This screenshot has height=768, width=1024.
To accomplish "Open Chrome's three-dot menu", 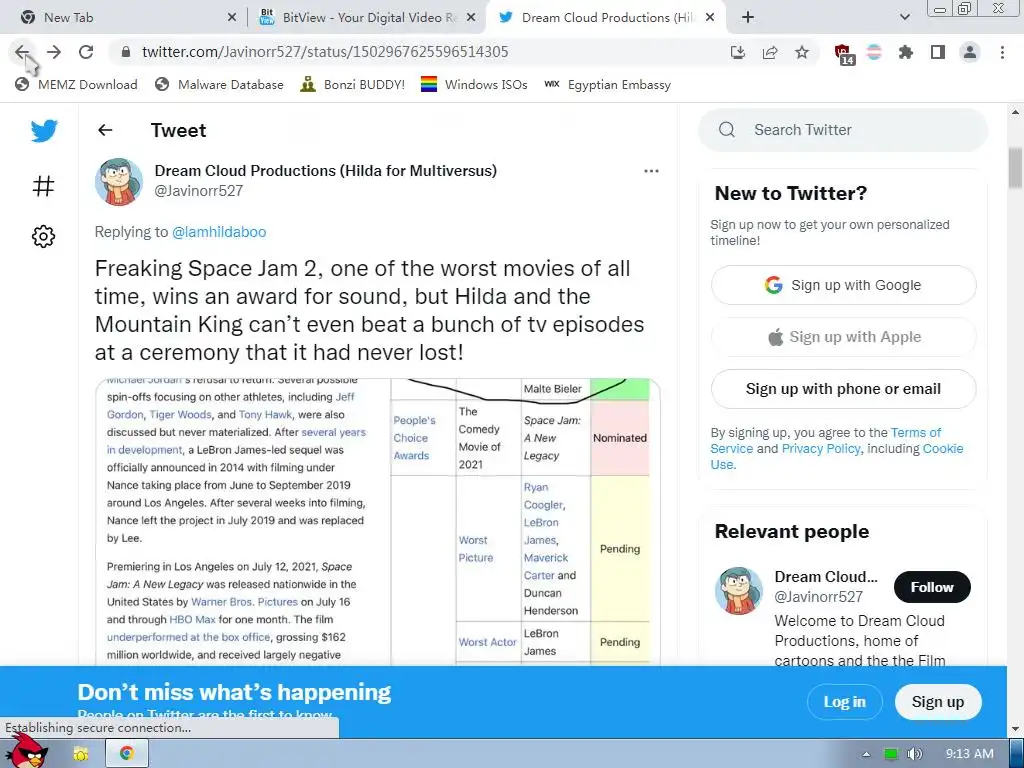I will click(1002, 52).
